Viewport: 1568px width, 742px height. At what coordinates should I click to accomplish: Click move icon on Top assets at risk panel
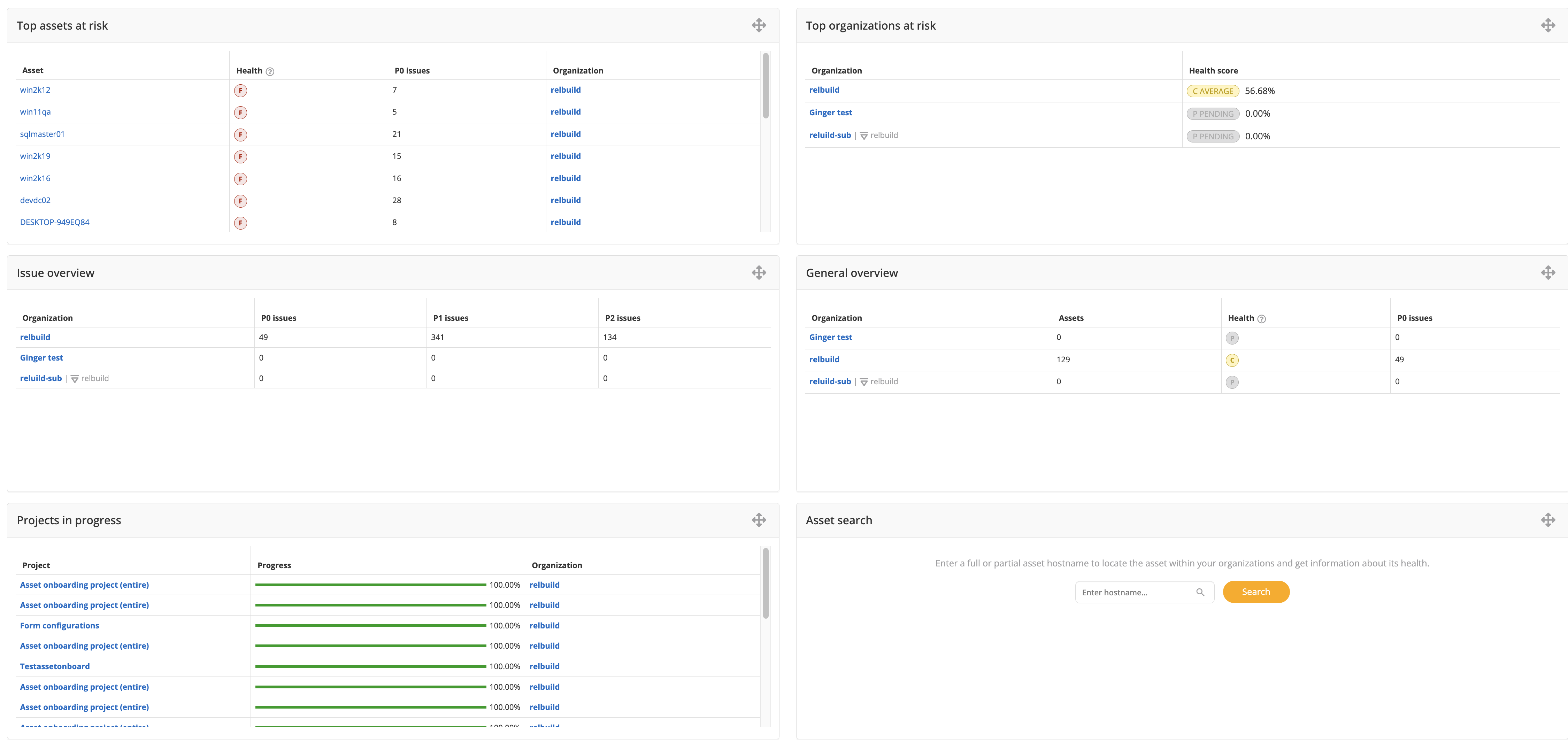[x=759, y=25]
